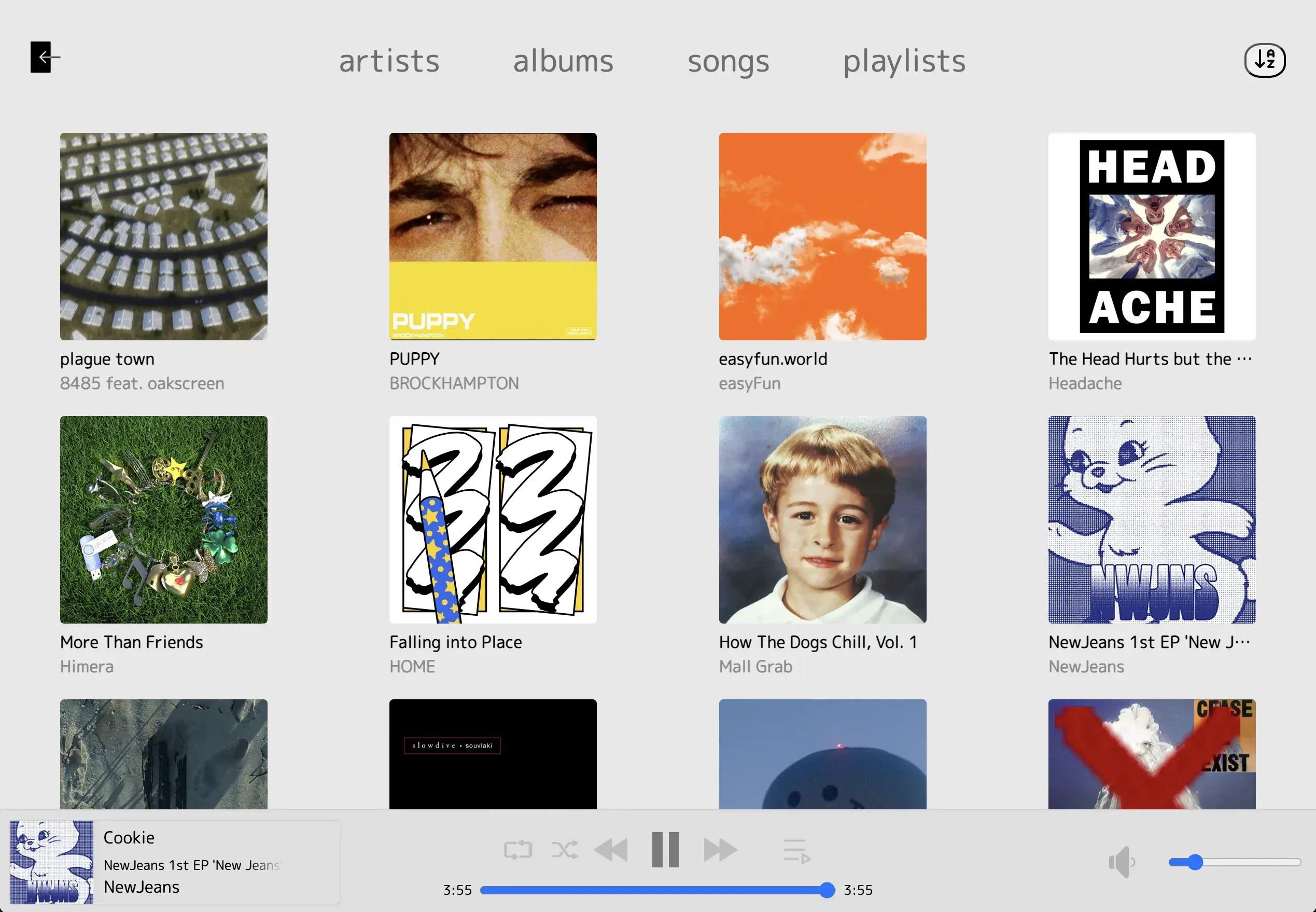This screenshot has height=912, width=1316.
Task: Click the 'More Than Friends' title text
Action: pos(131,642)
